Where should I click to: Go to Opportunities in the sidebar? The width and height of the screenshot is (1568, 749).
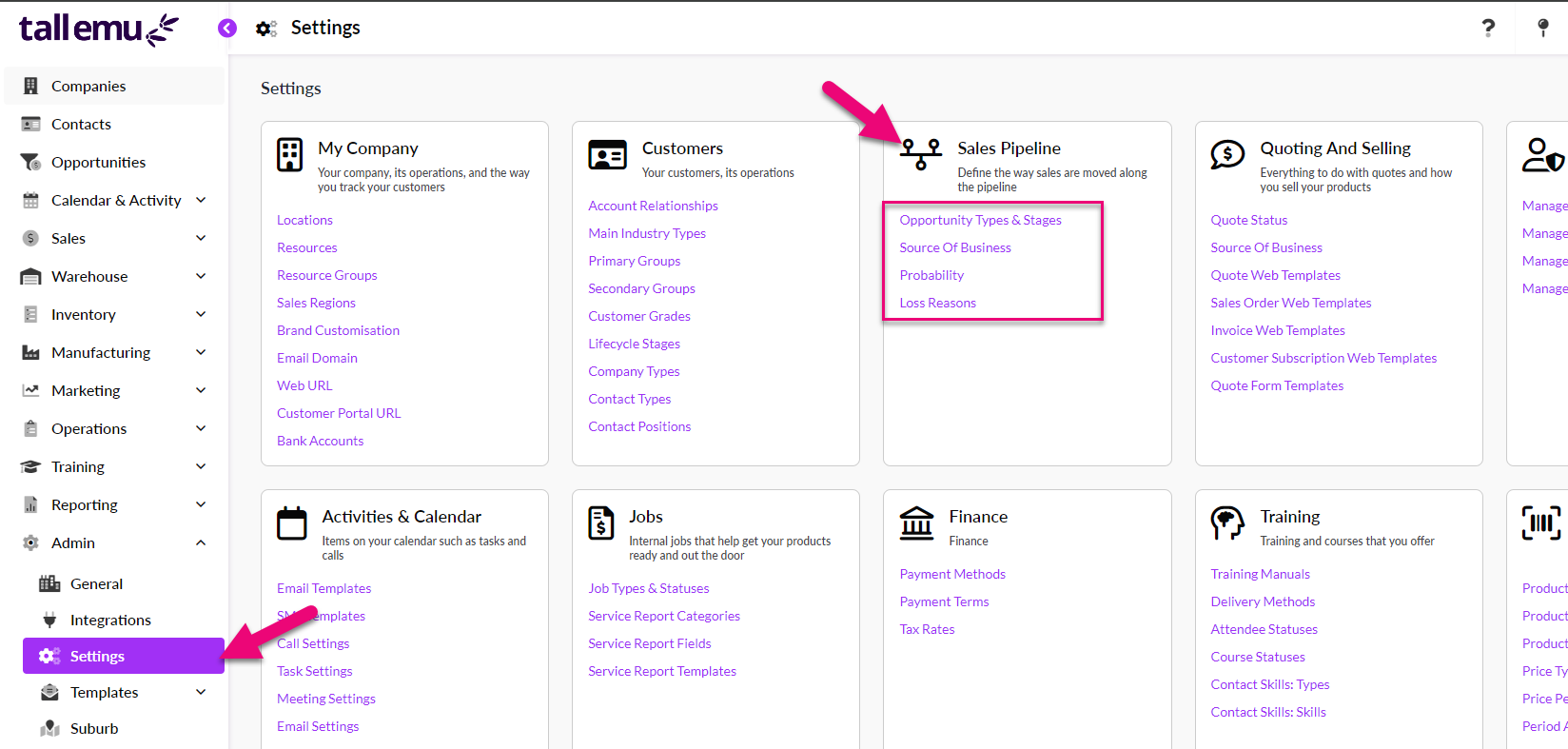click(98, 162)
